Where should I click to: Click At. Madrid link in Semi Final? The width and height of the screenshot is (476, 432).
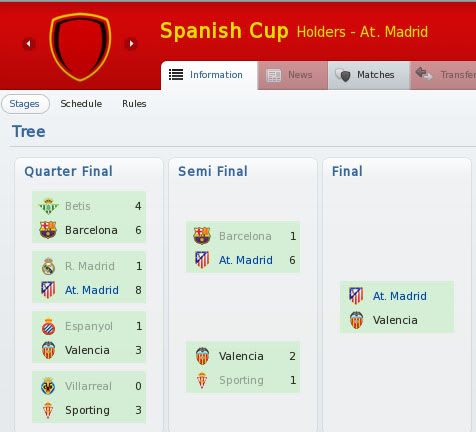coord(246,260)
